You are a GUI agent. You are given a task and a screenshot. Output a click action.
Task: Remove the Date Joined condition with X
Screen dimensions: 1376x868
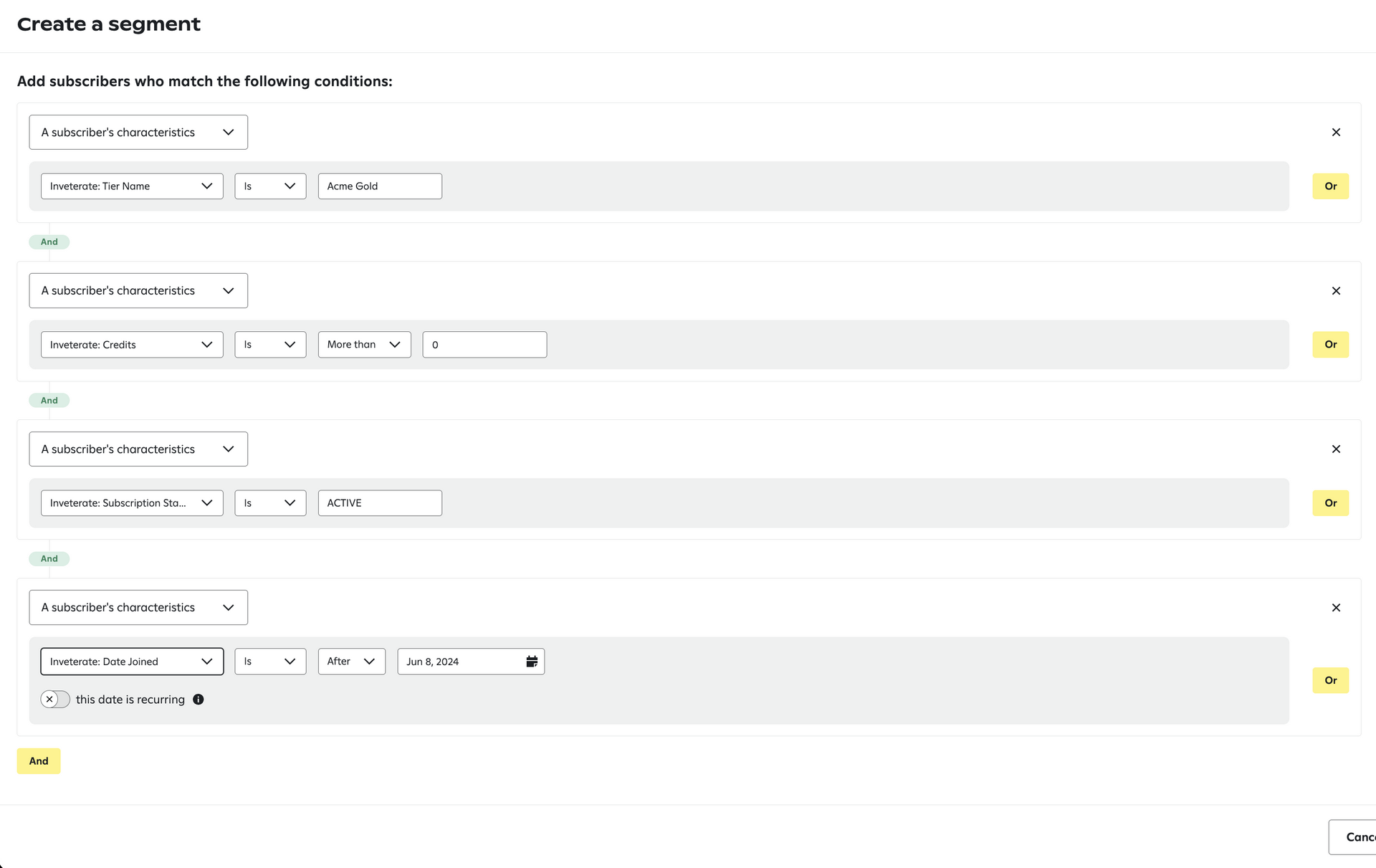pyautogui.click(x=1336, y=608)
